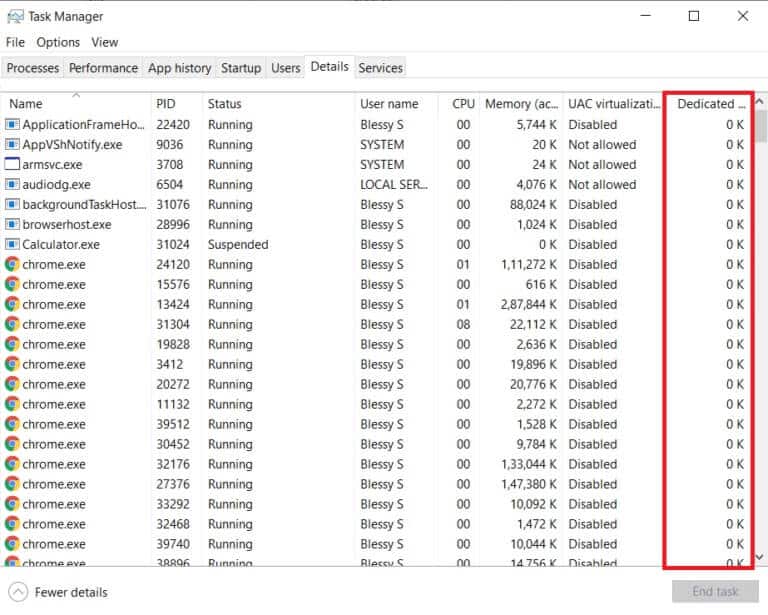Click the Calculator.exe process icon
The width and height of the screenshot is (768, 615).
12,245
